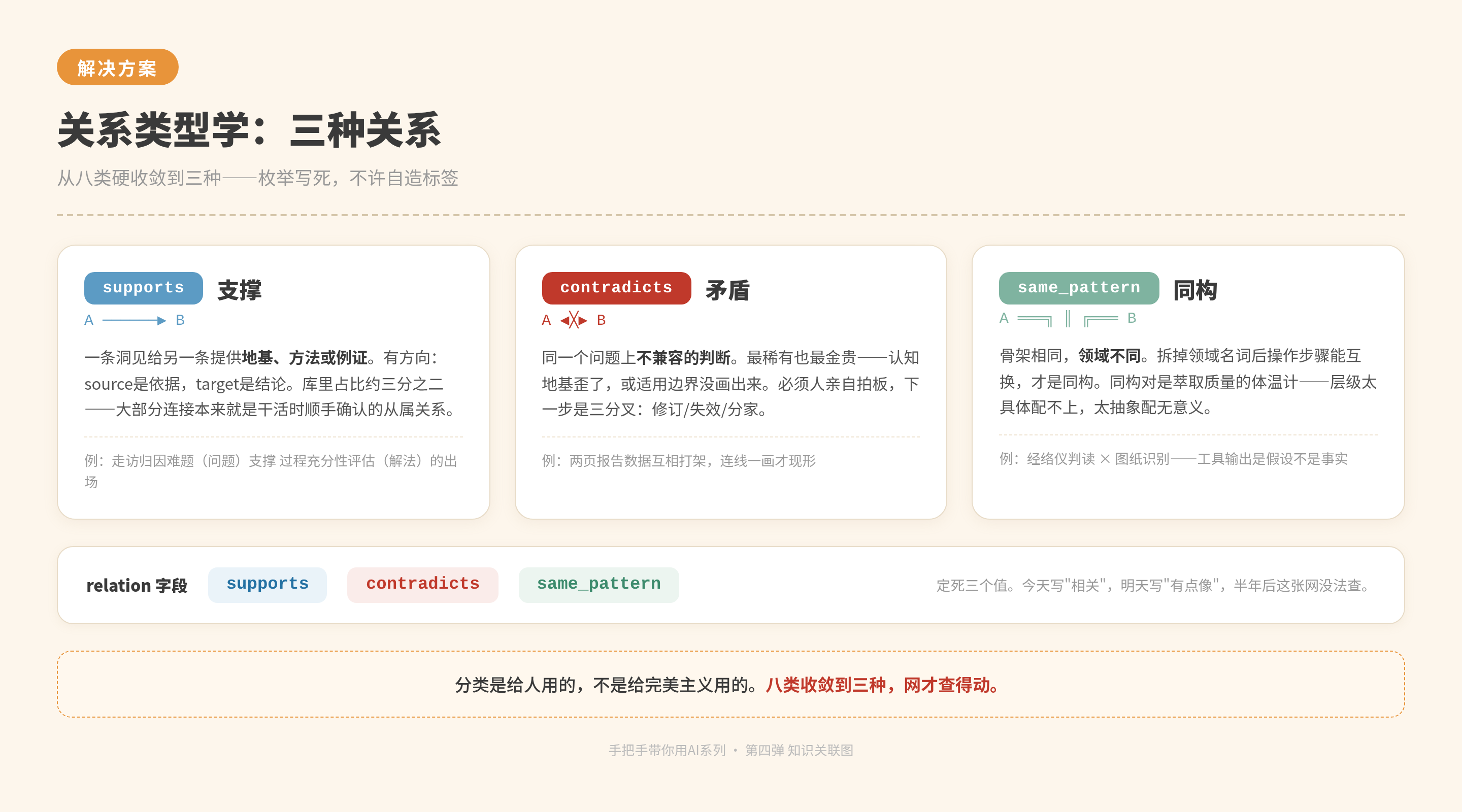Click the blue supports tag in the 支撑 card
This screenshot has height=812, width=1462.
(144, 288)
